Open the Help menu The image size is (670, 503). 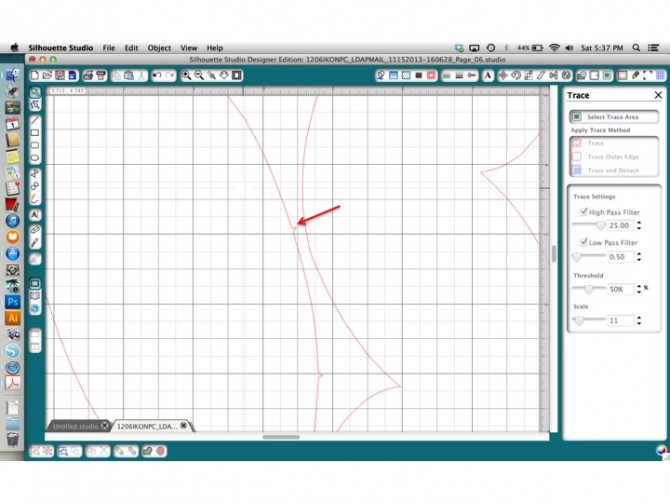tap(215, 48)
